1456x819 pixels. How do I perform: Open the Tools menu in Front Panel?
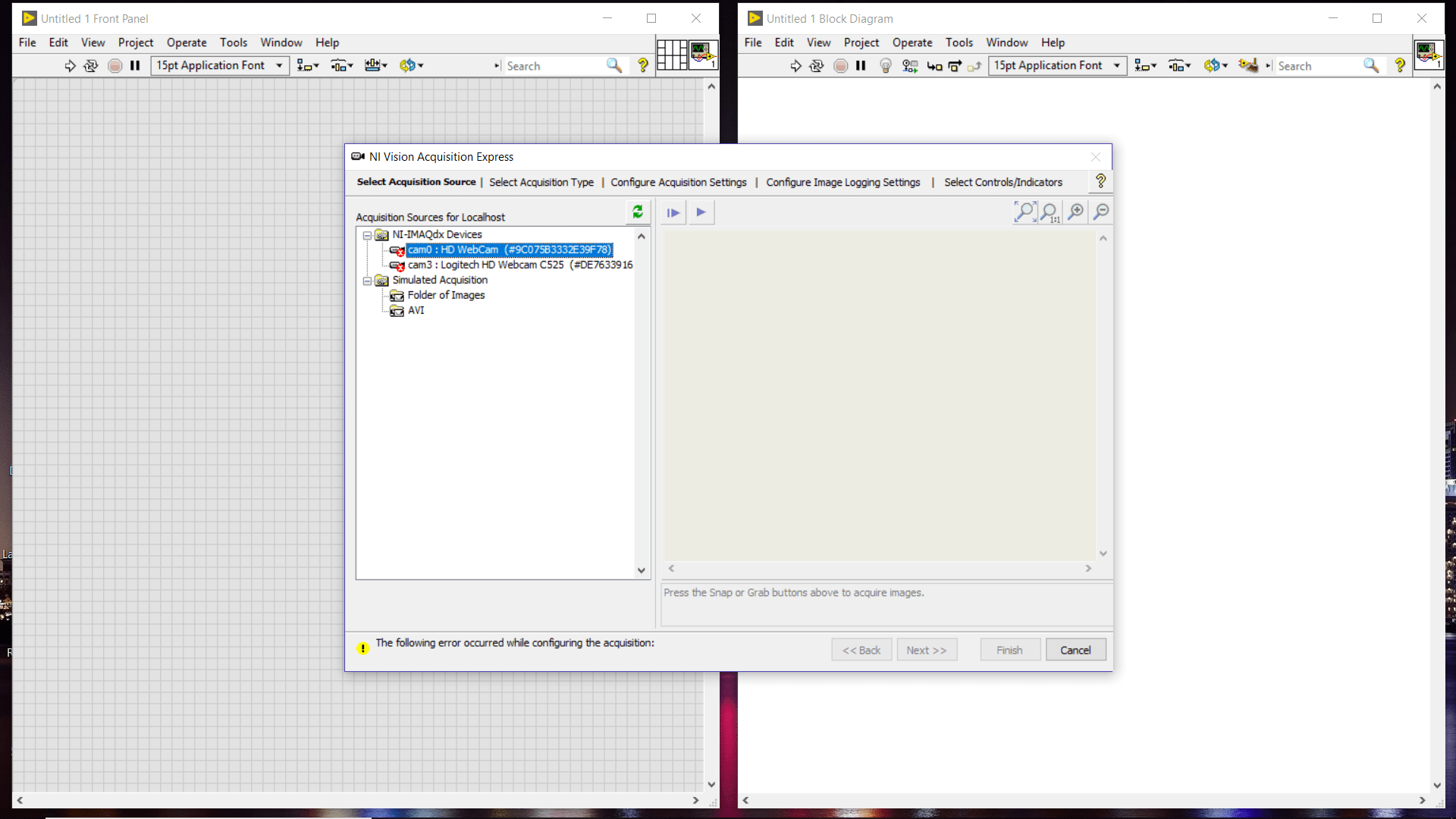click(x=233, y=42)
